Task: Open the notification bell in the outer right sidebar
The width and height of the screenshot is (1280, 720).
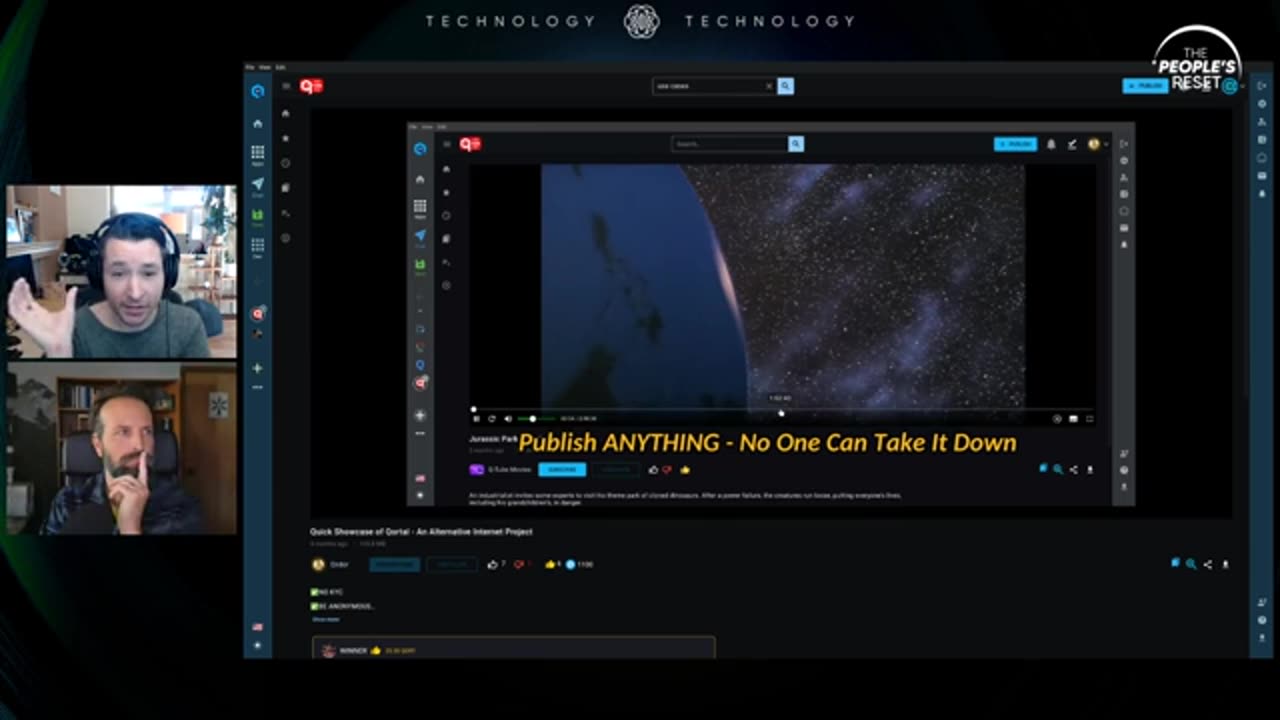Action: 1262,193
